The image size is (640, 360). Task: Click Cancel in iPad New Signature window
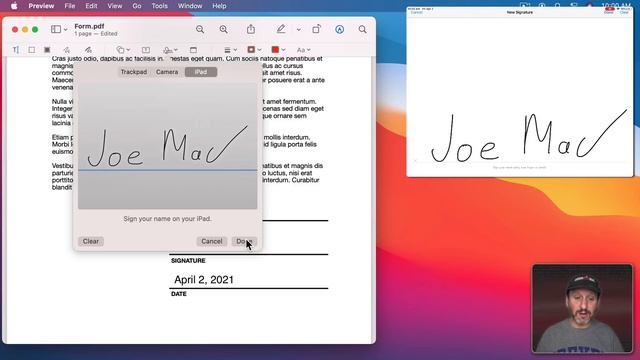(416, 13)
